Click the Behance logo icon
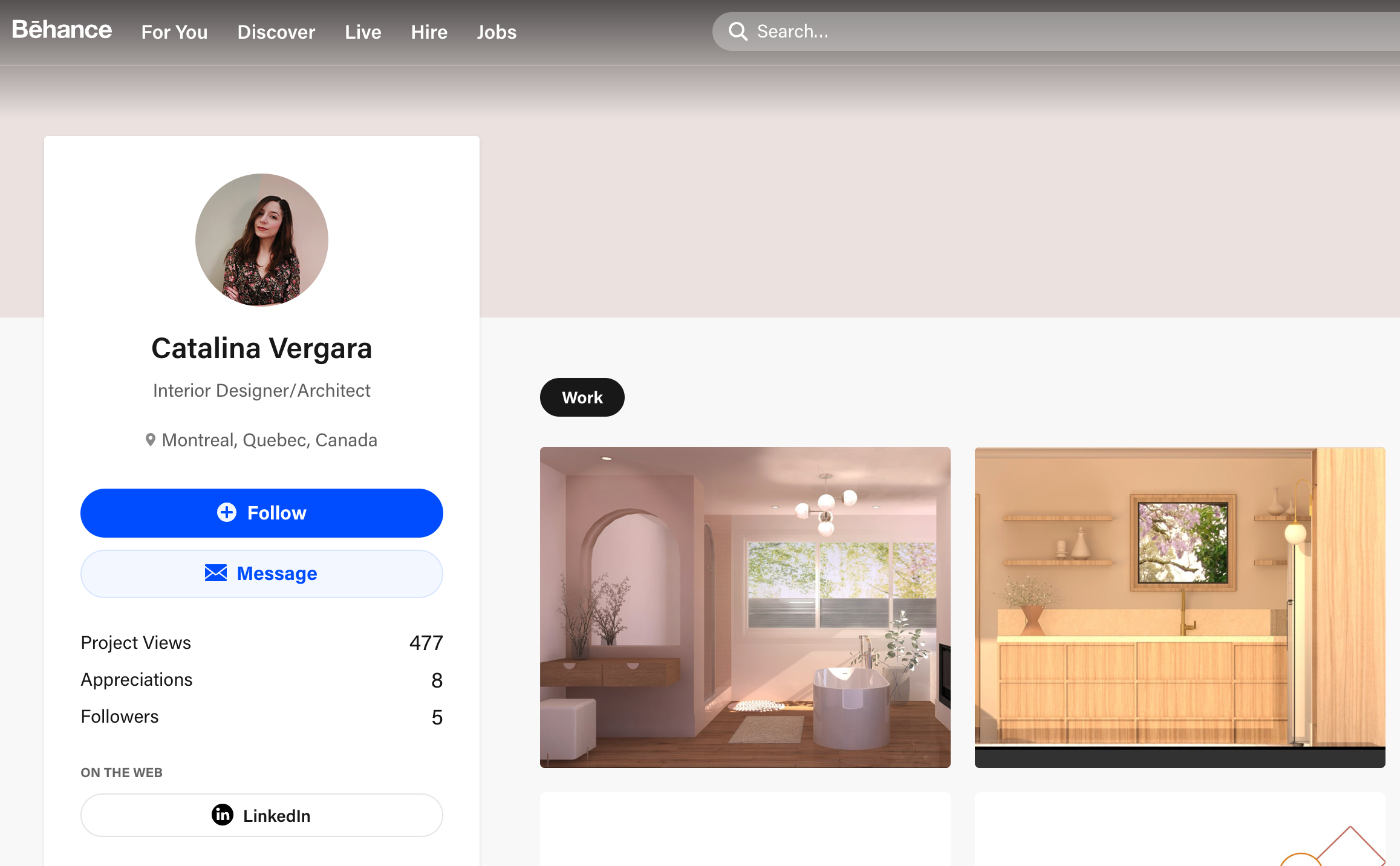Viewport: 1400px width, 866px height. click(x=60, y=30)
